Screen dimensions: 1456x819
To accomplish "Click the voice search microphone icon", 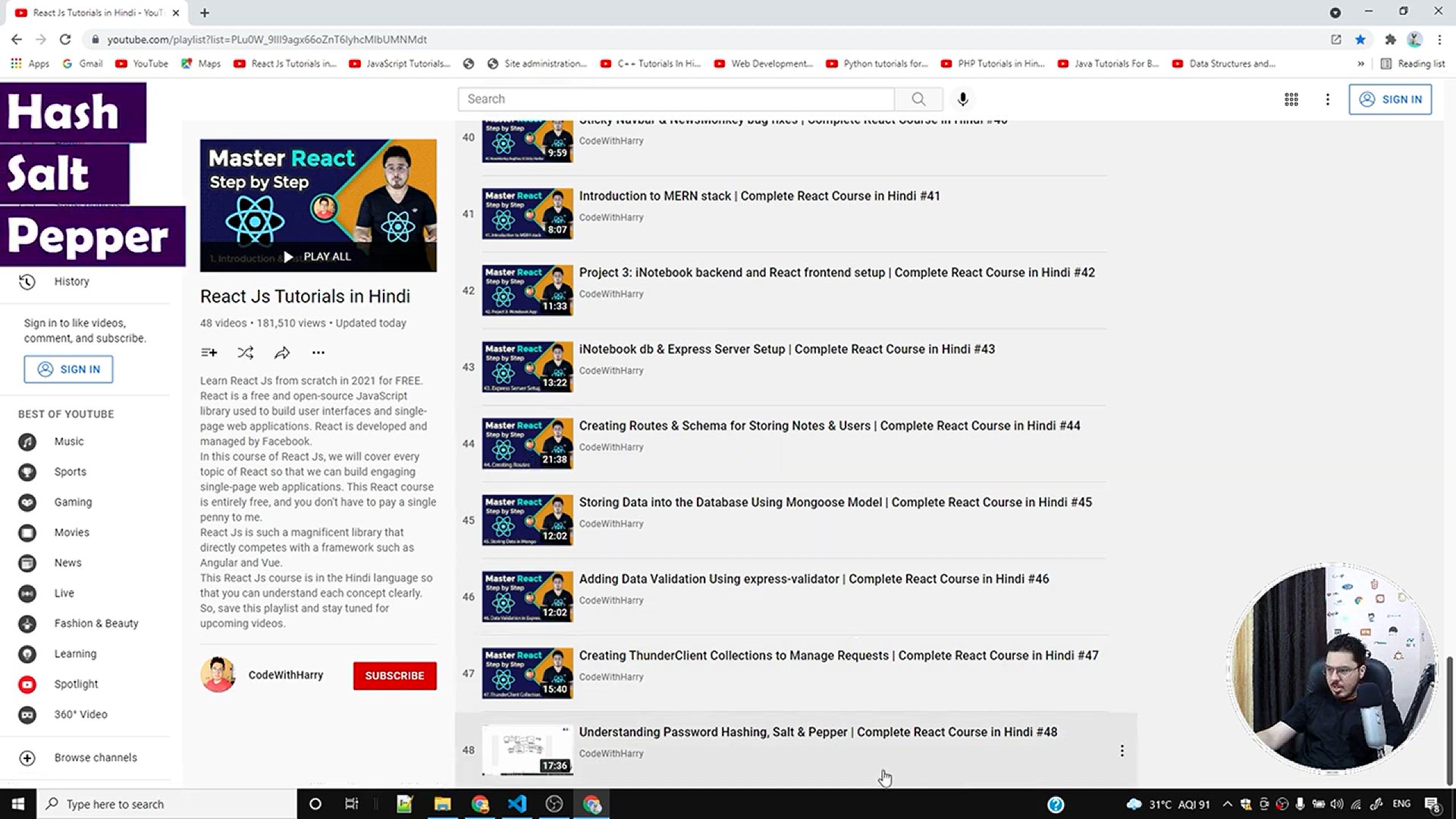I will click(962, 99).
